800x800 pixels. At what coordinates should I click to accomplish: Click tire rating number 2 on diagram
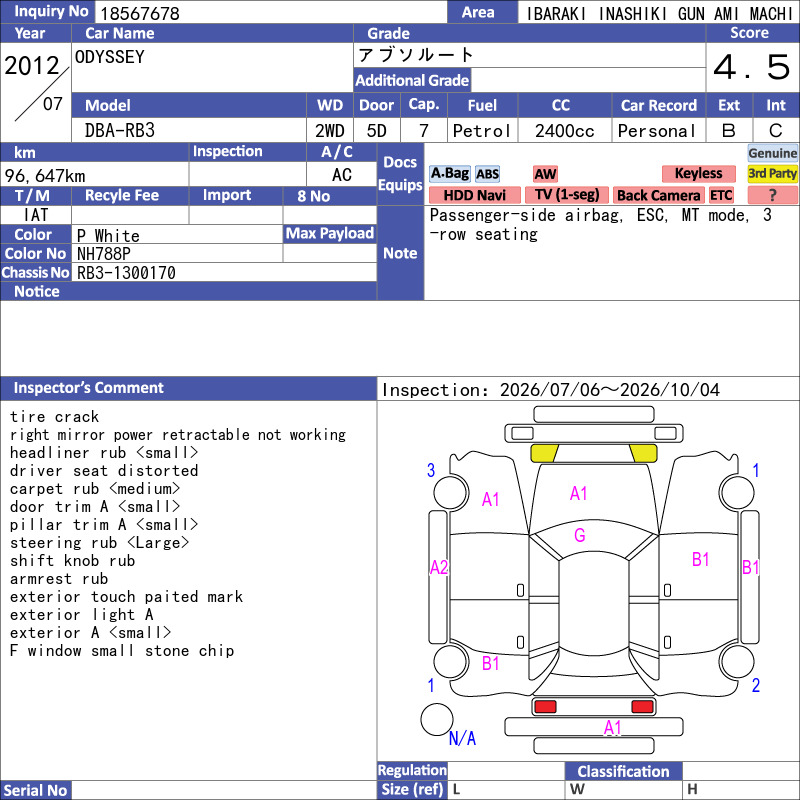pos(756,685)
